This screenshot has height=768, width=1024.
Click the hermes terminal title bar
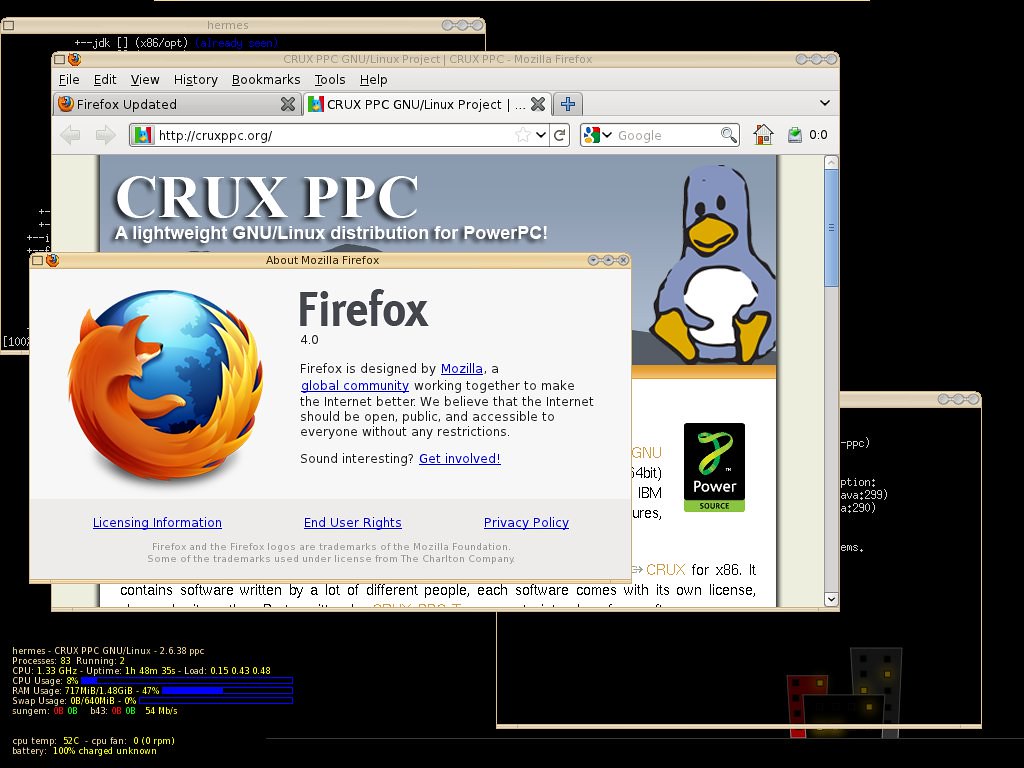pyautogui.click(x=227, y=25)
